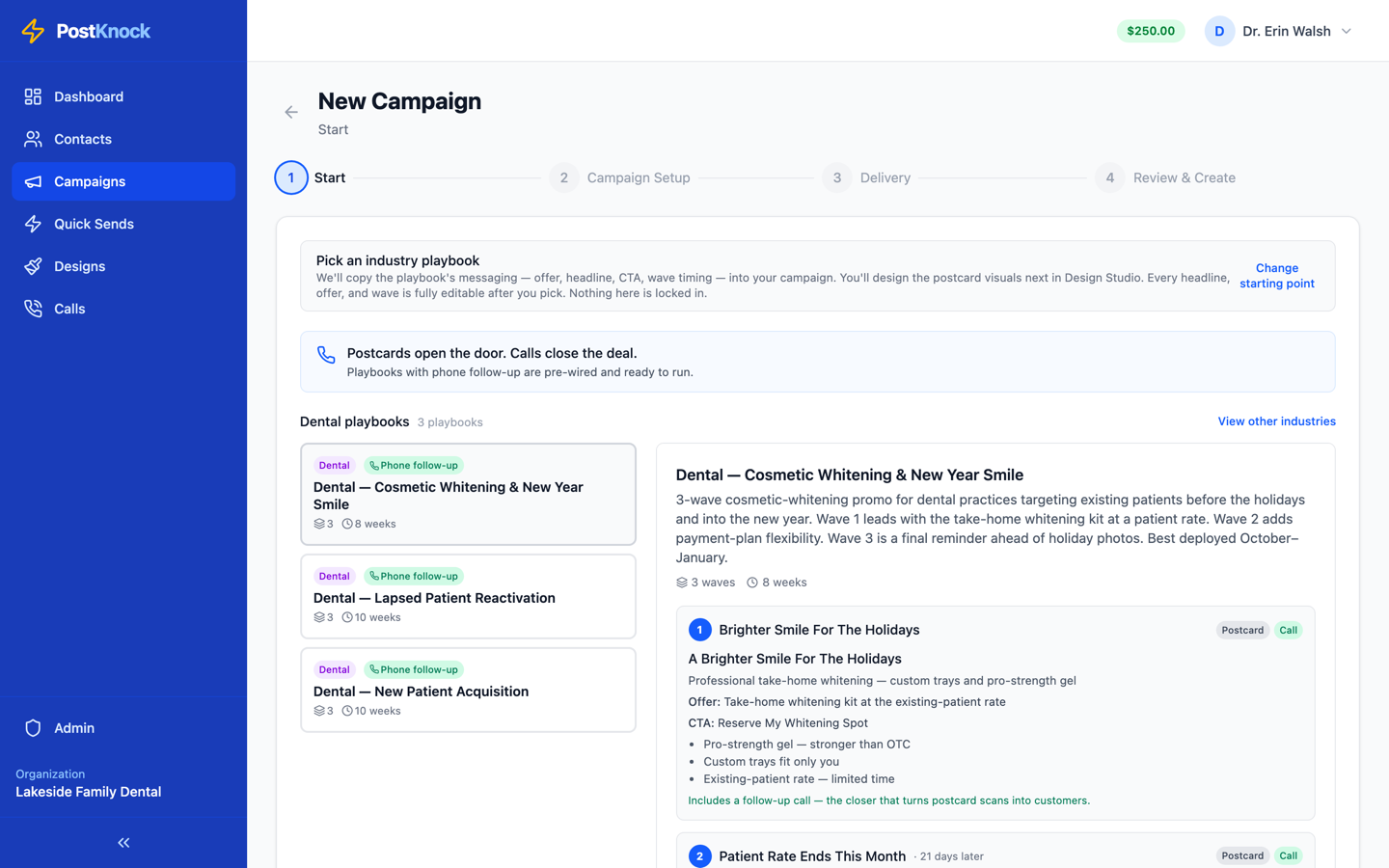Image resolution: width=1389 pixels, height=868 pixels.
Task: Click Phone follow-up tag on New Patient card
Action: (x=414, y=669)
